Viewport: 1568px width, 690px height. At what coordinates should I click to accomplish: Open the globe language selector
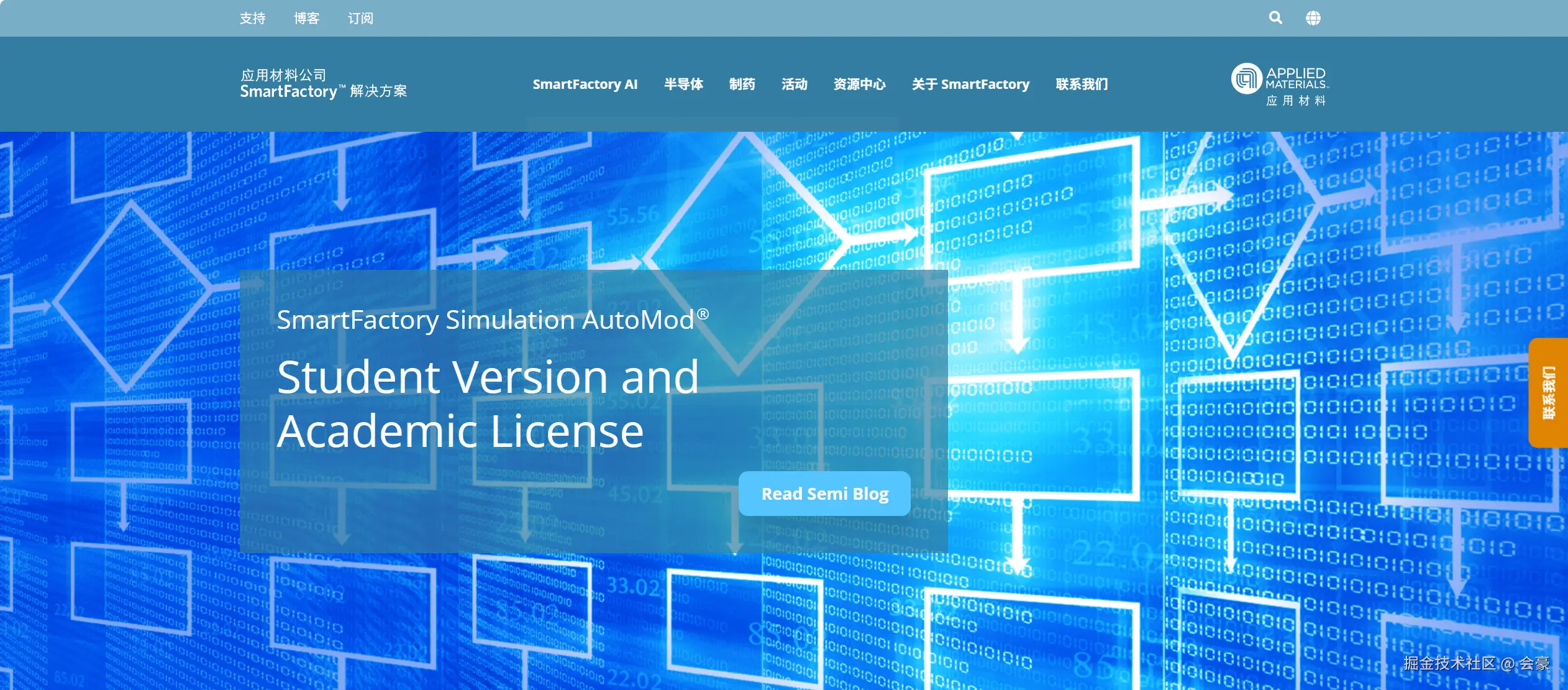point(1313,18)
